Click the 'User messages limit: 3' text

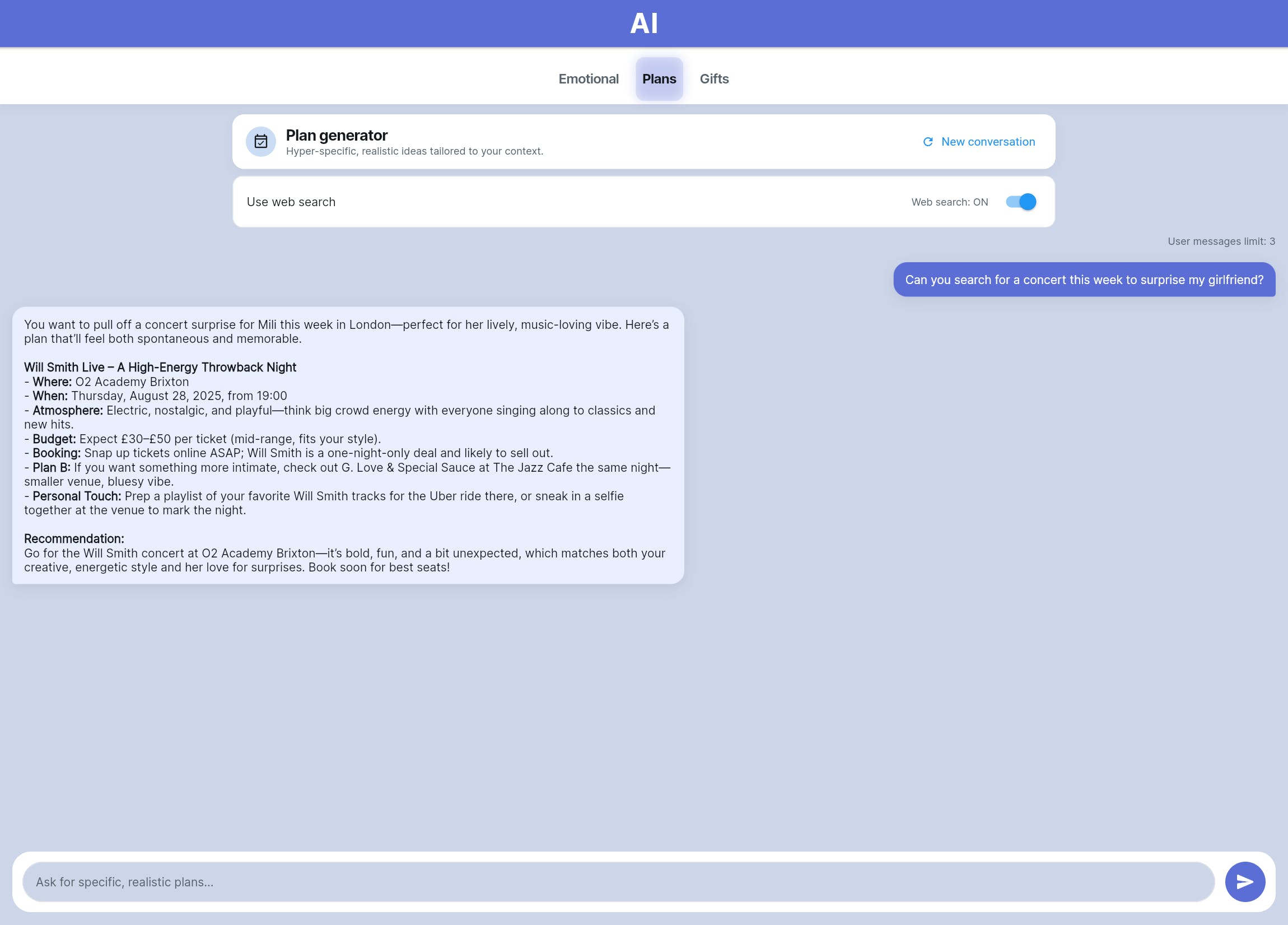tap(1221, 241)
